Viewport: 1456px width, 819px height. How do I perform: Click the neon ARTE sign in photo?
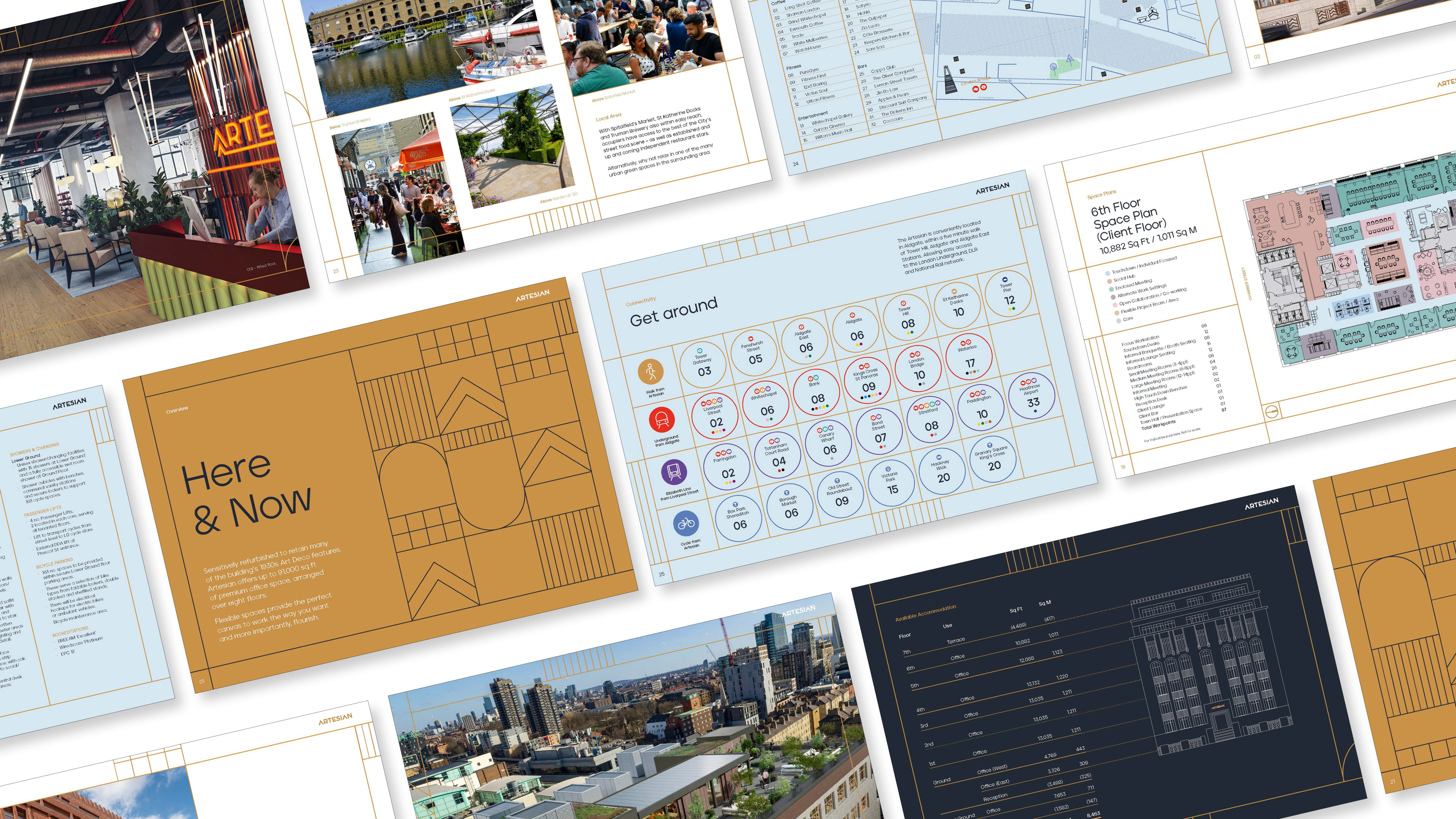tap(244, 133)
